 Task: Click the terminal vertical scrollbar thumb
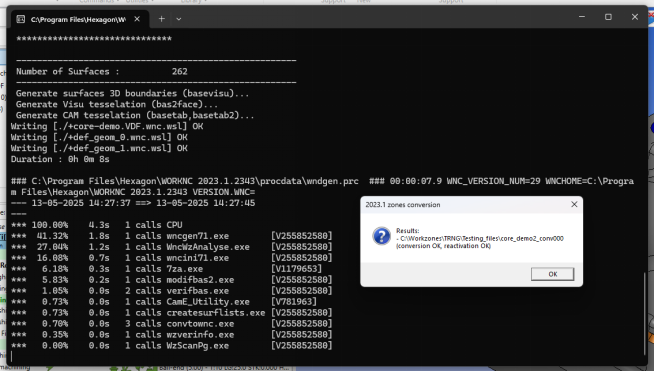(645, 314)
